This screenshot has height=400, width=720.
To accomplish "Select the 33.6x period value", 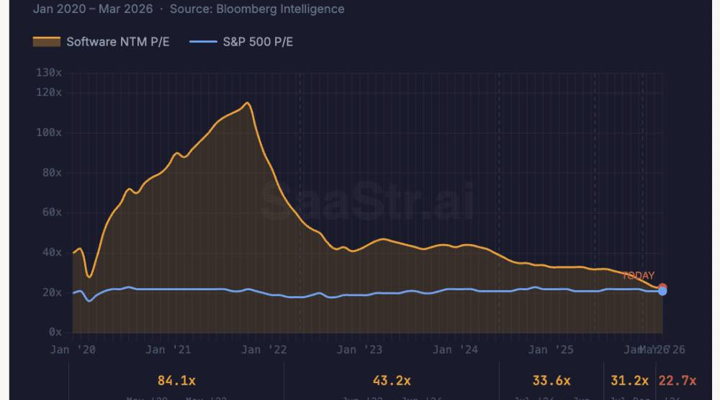I will click(551, 381).
